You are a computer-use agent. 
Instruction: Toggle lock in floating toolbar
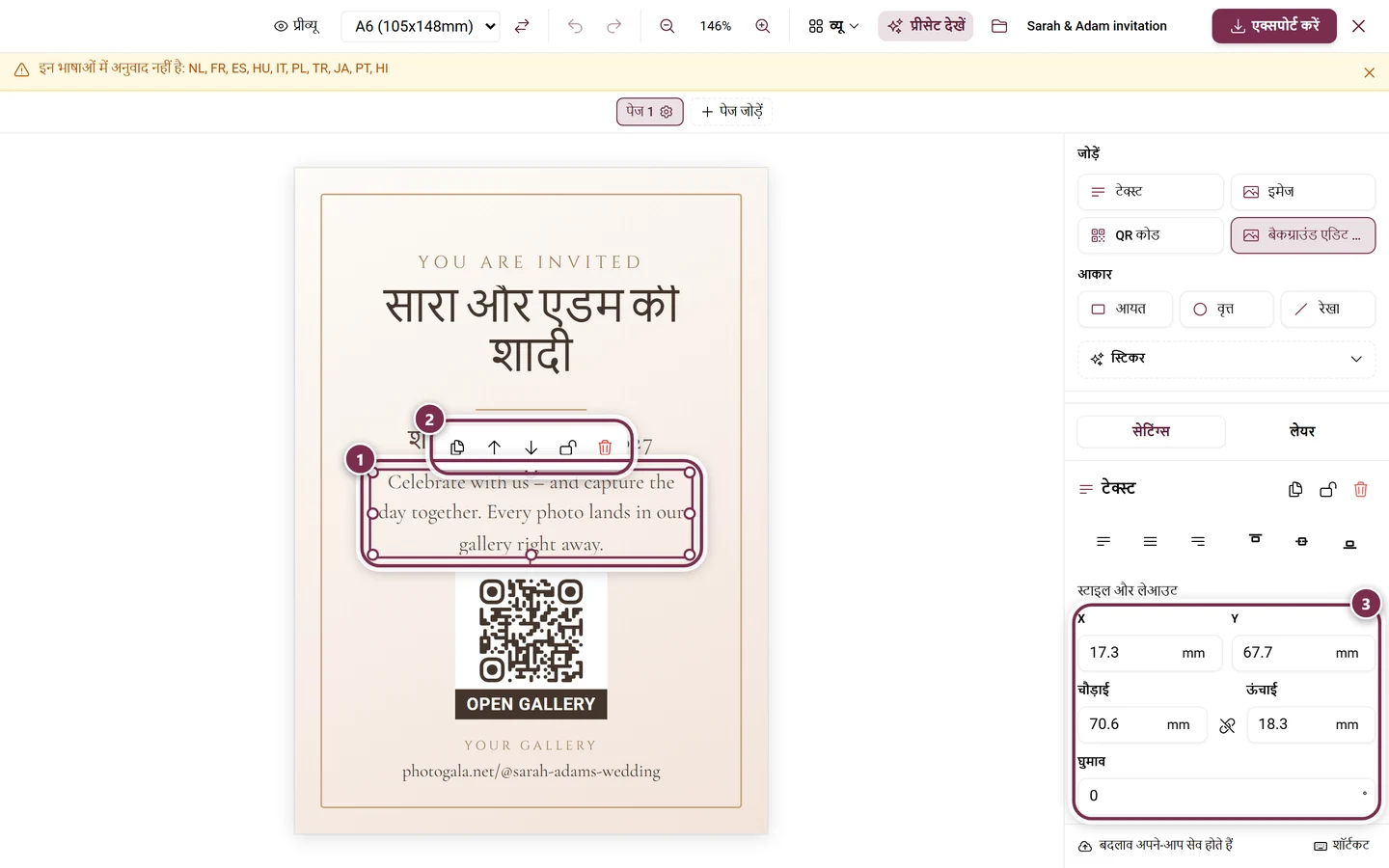(x=568, y=448)
